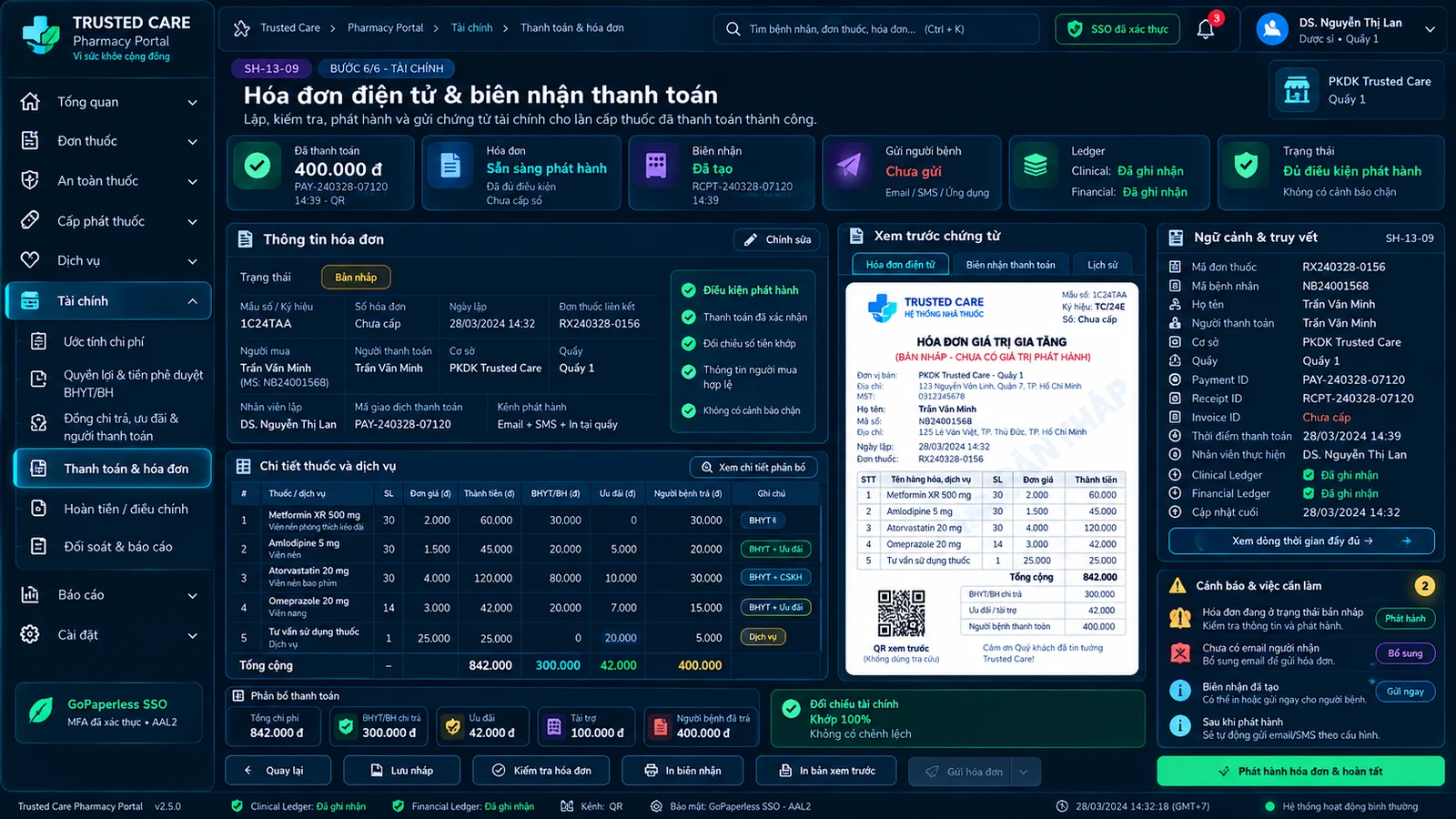Click the Clinical Ledger green checkbox
The height and width of the screenshot is (819, 1456).
(1309, 475)
